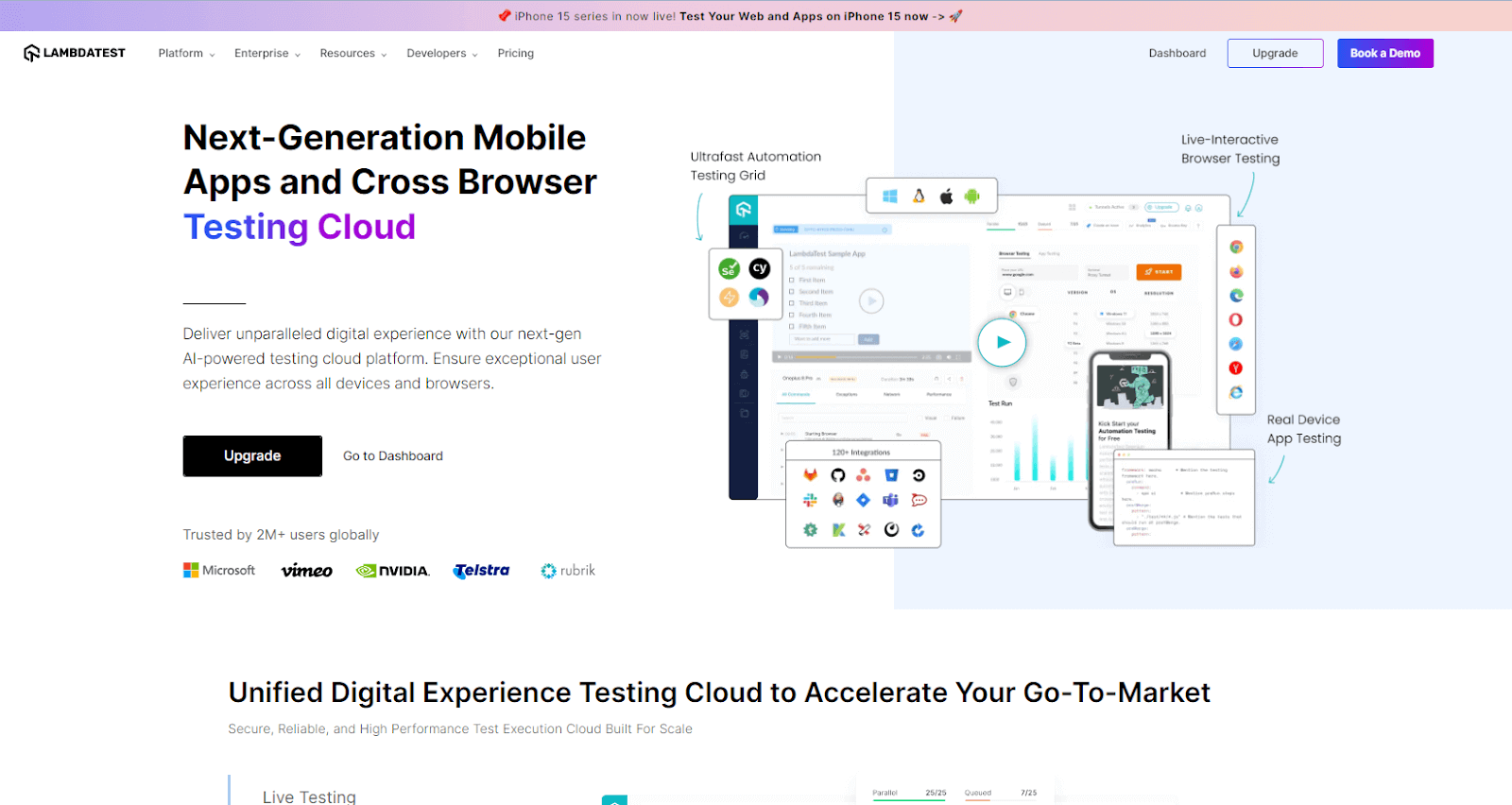The width and height of the screenshot is (1512, 805).
Task: Go to the Pricing page
Action: (x=515, y=54)
